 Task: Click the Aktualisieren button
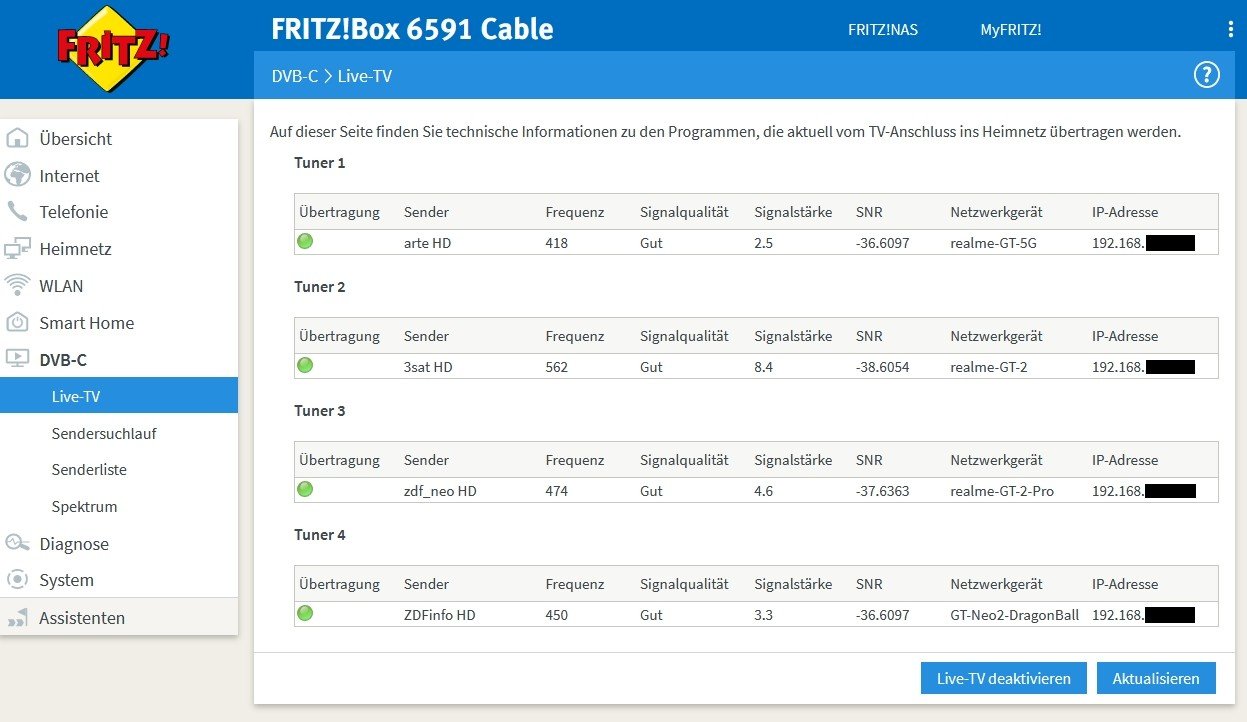[x=1156, y=678]
